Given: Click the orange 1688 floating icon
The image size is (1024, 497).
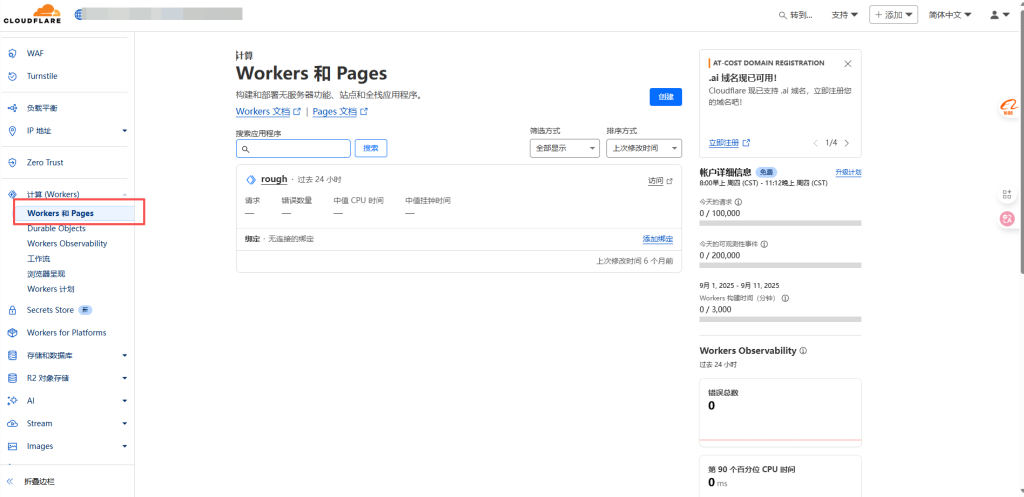Looking at the screenshot, I should click(x=1007, y=107).
